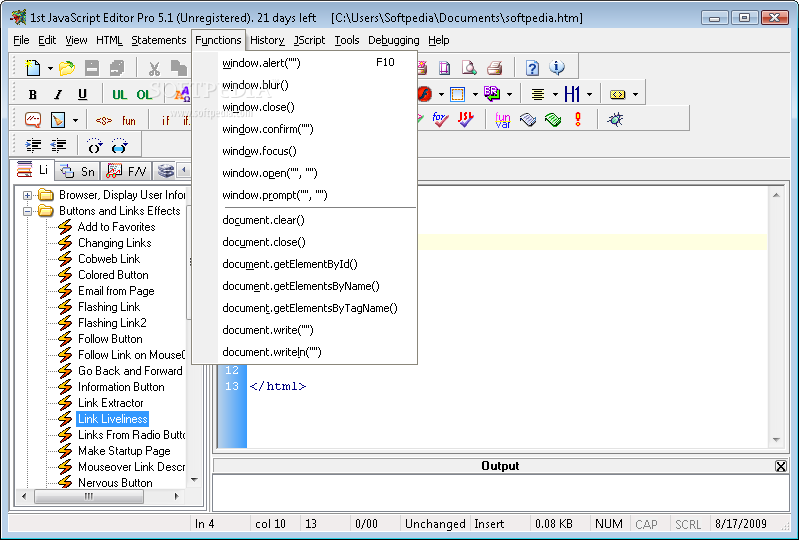Close the Output panel
Image resolution: width=799 pixels, height=540 pixels.
click(x=781, y=466)
